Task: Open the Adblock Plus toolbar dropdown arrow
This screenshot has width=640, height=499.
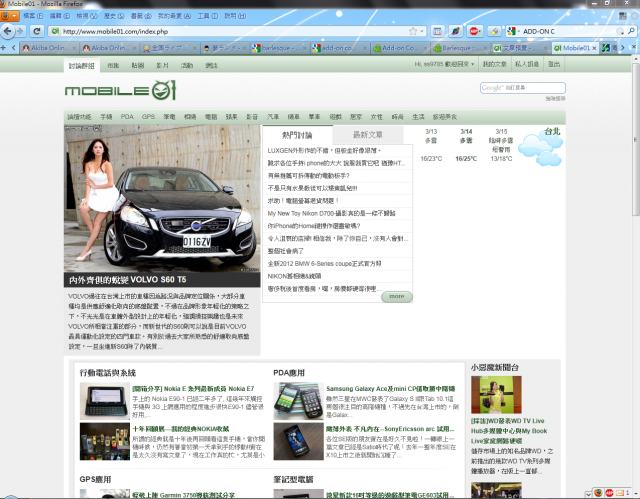Action: [x=481, y=31]
